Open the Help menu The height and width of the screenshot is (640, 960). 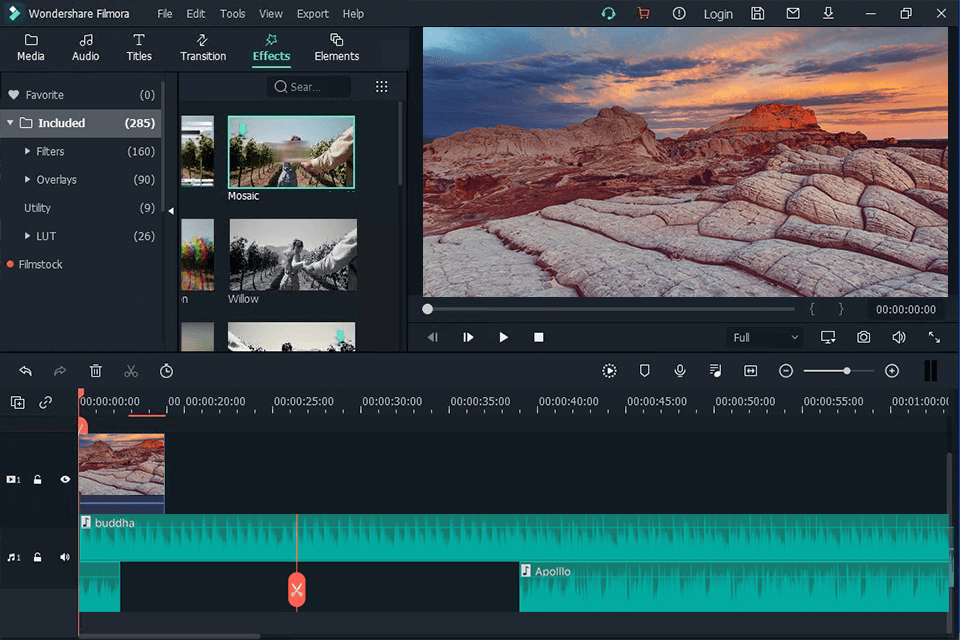pyautogui.click(x=353, y=13)
